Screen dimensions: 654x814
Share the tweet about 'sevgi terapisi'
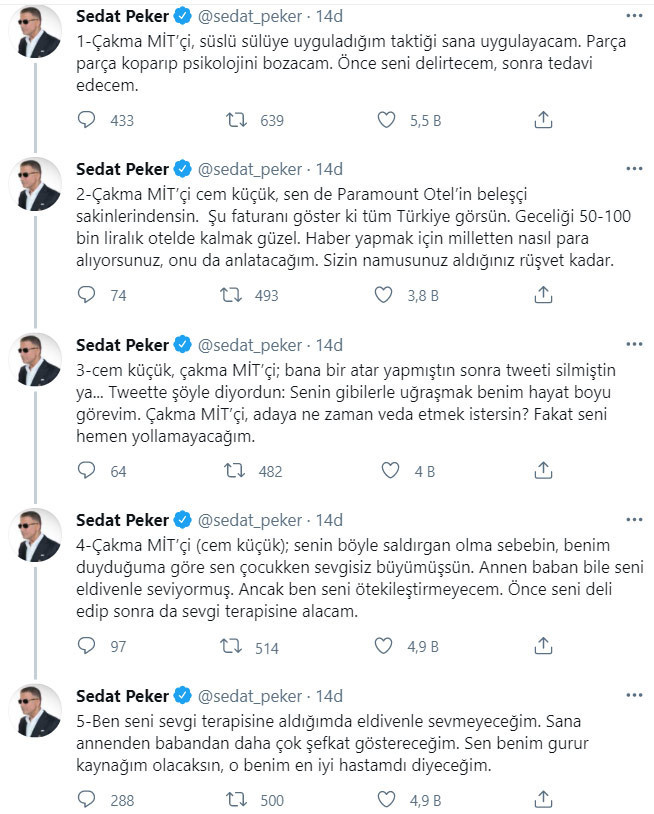click(x=543, y=799)
